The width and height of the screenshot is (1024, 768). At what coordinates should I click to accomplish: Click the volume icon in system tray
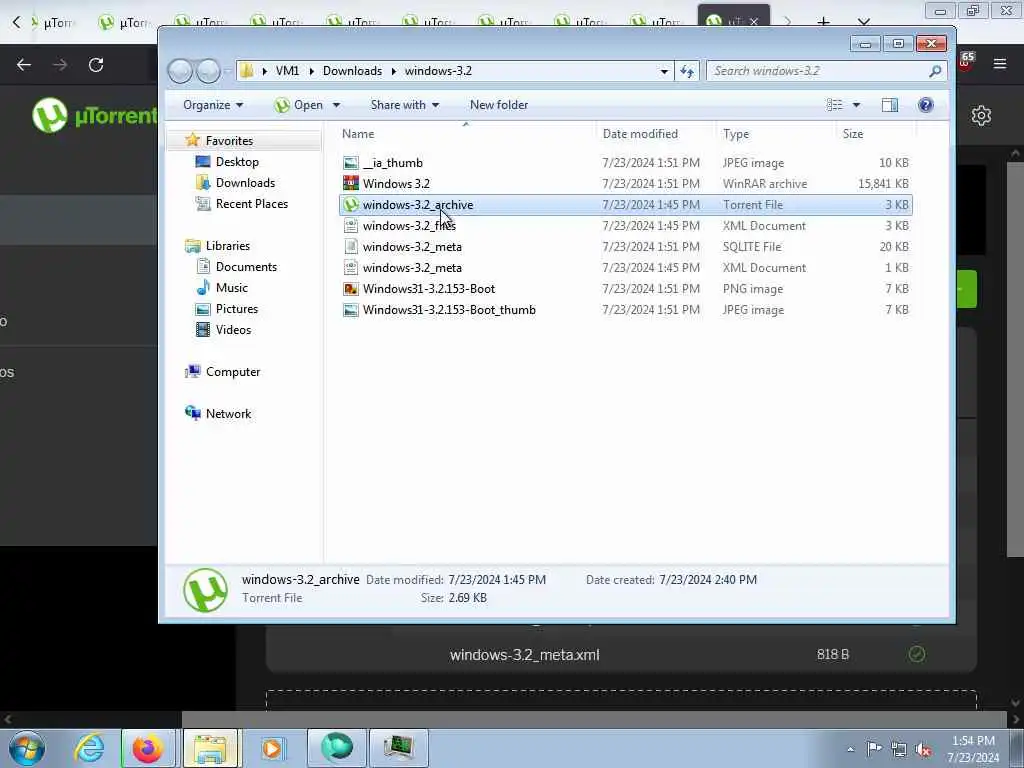click(x=923, y=750)
